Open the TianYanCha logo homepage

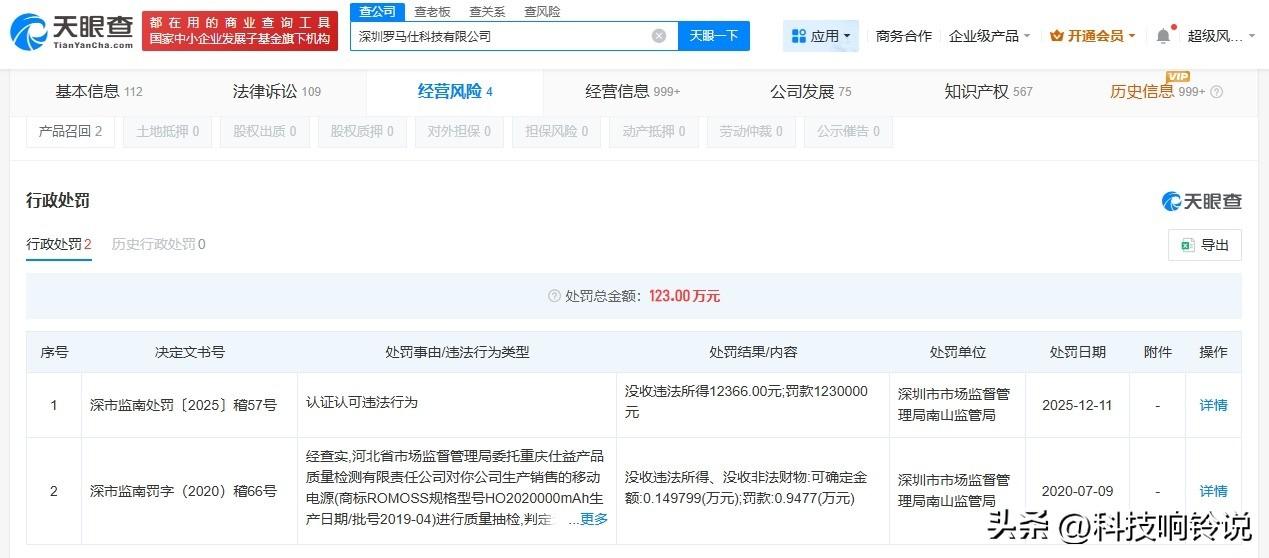71,32
